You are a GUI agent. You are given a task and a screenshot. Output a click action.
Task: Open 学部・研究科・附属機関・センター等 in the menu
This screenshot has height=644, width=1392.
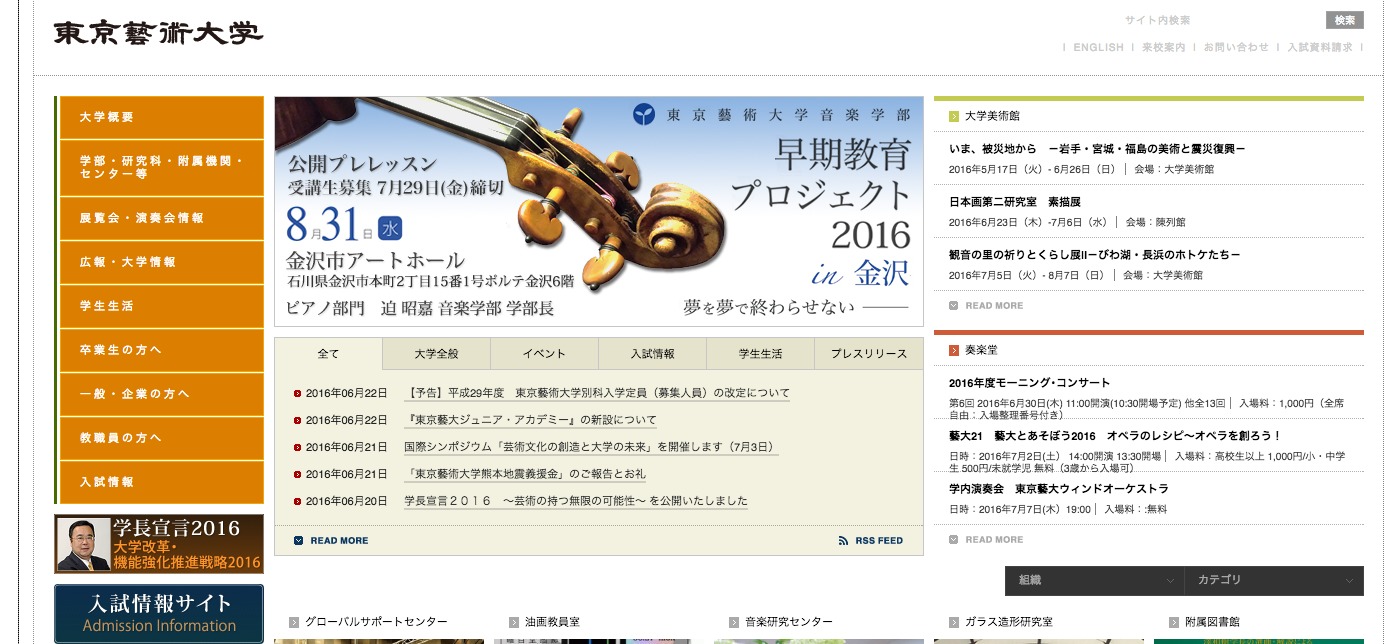(x=161, y=167)
